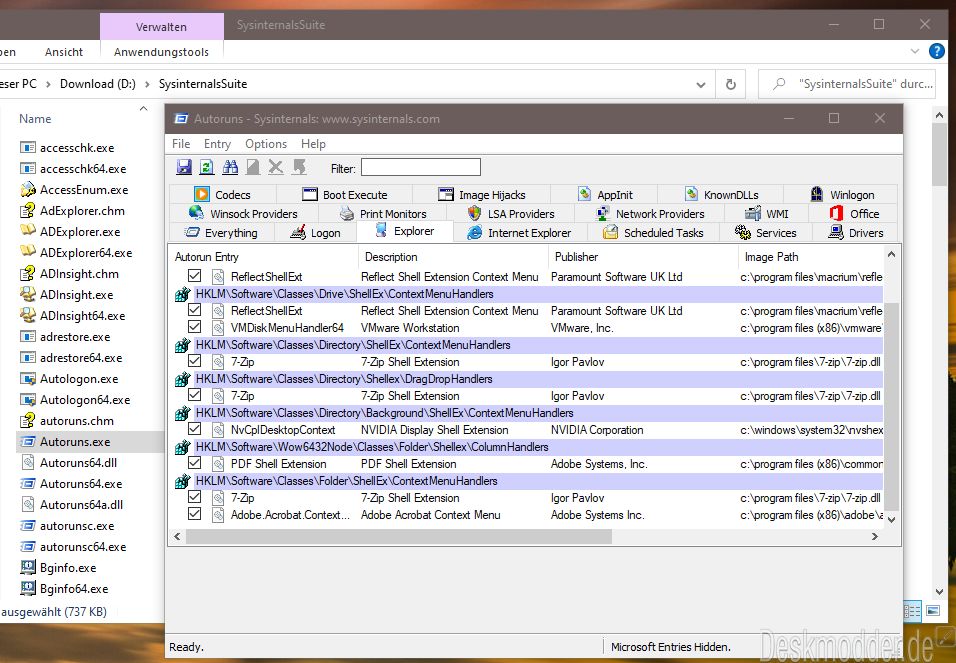Click the Save toolbar icon in Autoruns
The width and height of the screenshot is (956, 663).
184,167
